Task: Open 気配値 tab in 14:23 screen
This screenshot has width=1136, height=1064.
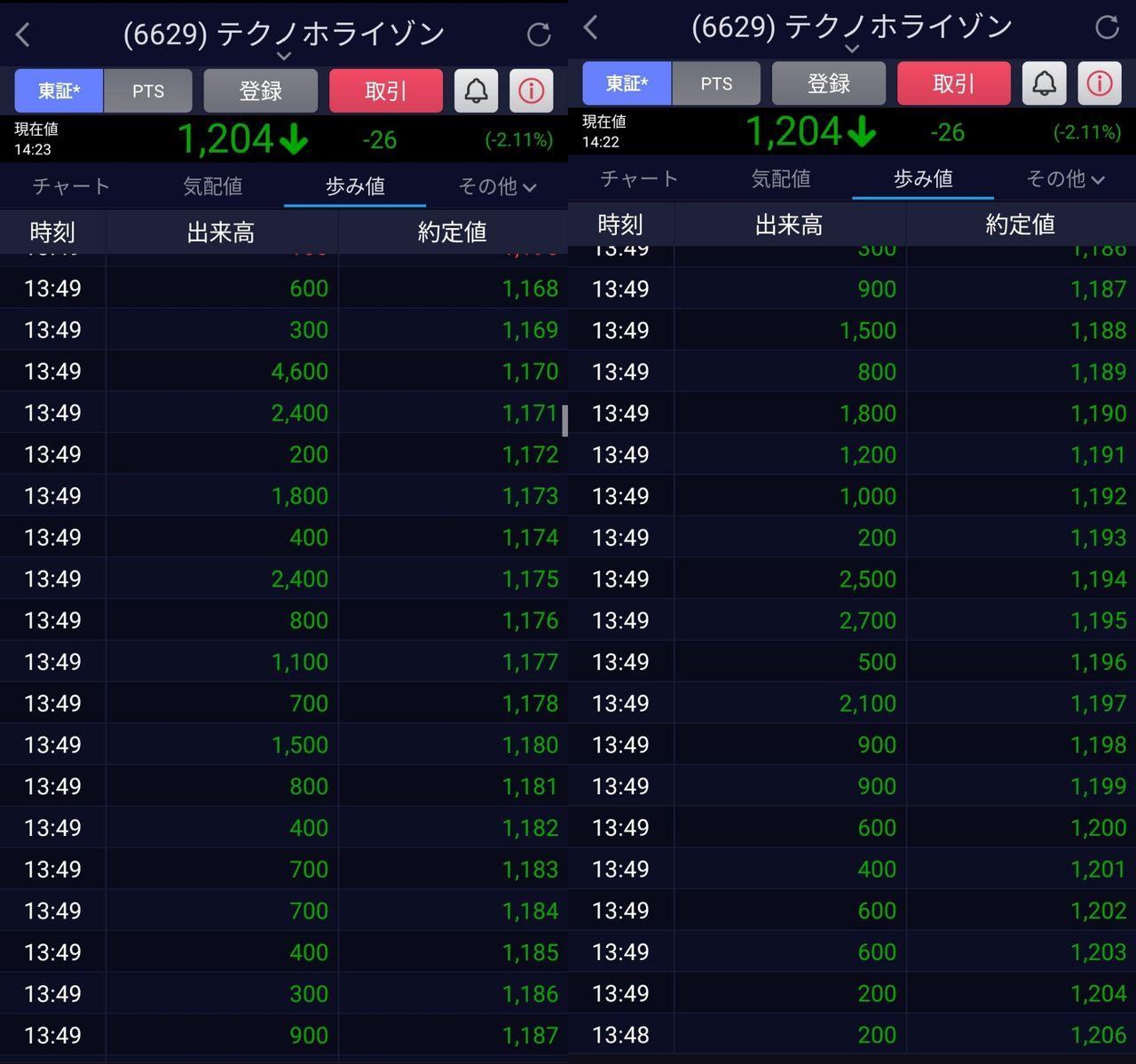Action: click(213, 186)
